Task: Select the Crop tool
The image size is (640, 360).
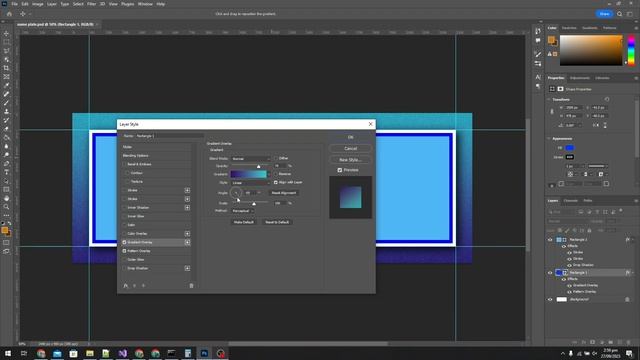Action: 6,68
